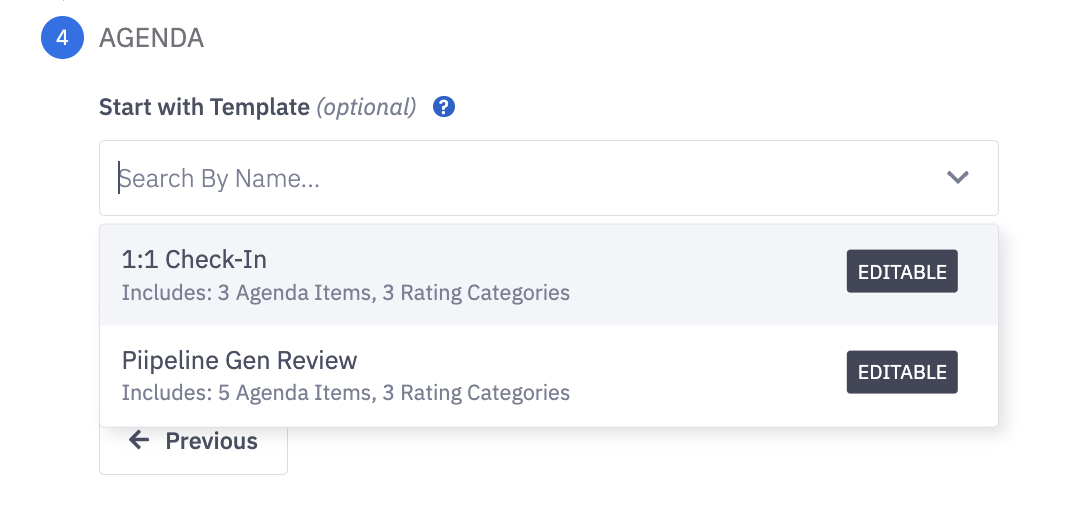The height and width of the screenshot is (530, 1082).
Task: Click the "Piipeline Gen Review" title text
Action: (239, 360)
